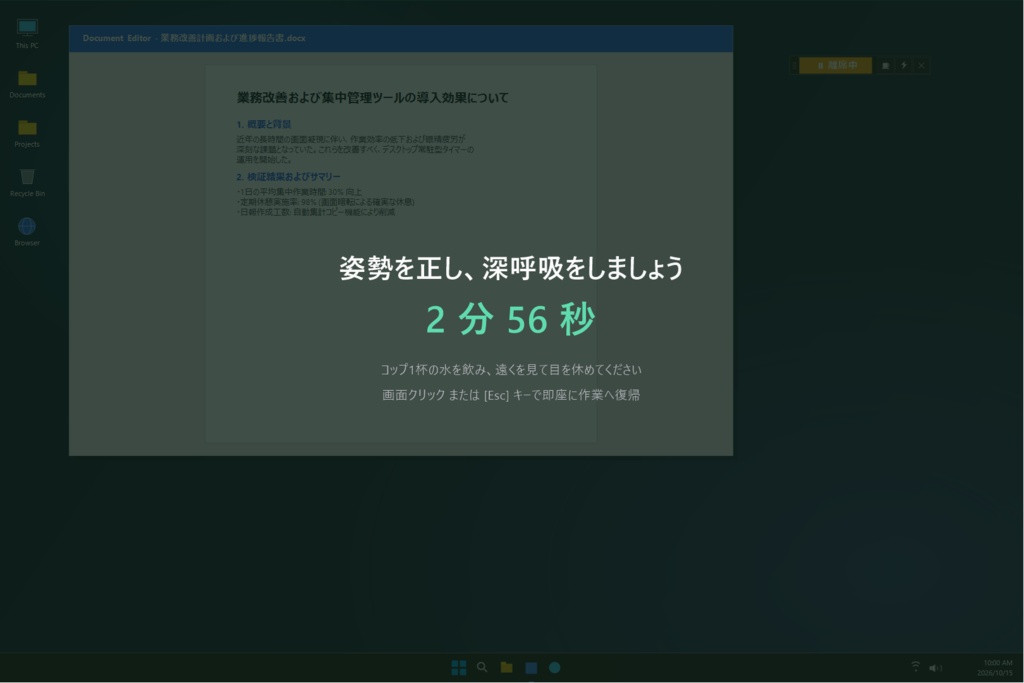Click the 離席中 status button on timer widget
This screenshot has width=1024, height=683.
(835, 65)
